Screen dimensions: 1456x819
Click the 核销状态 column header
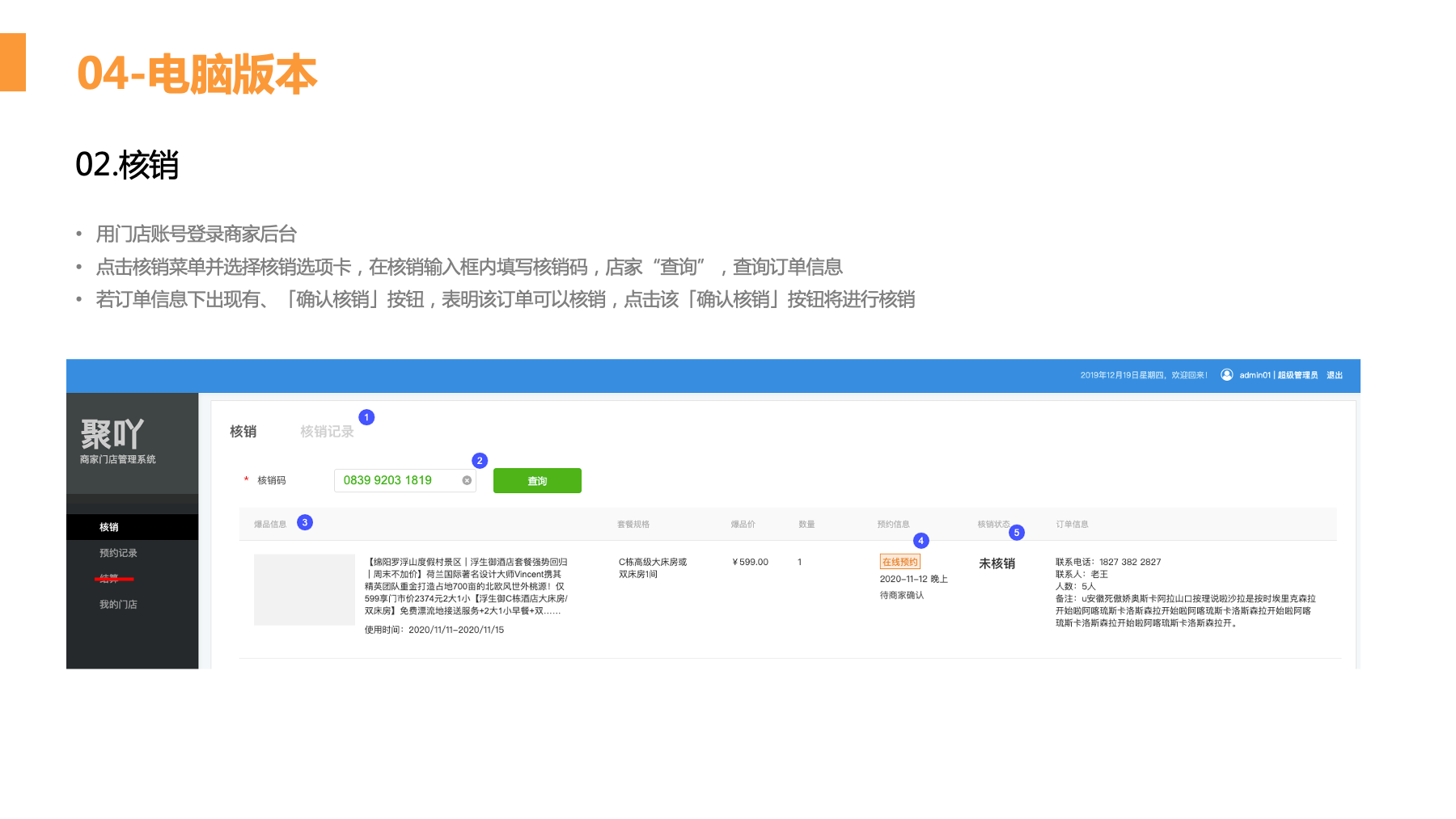[x=993, y=525]
